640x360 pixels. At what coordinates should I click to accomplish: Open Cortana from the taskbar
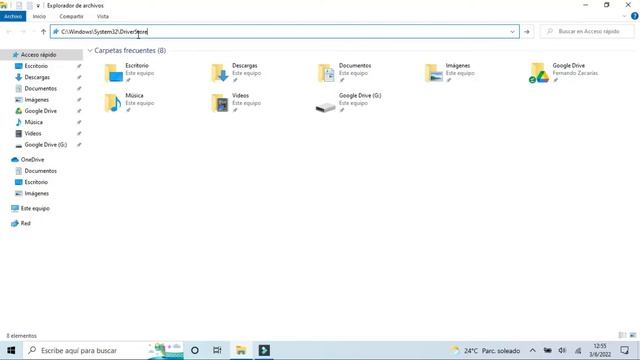[x=195, y=350]
